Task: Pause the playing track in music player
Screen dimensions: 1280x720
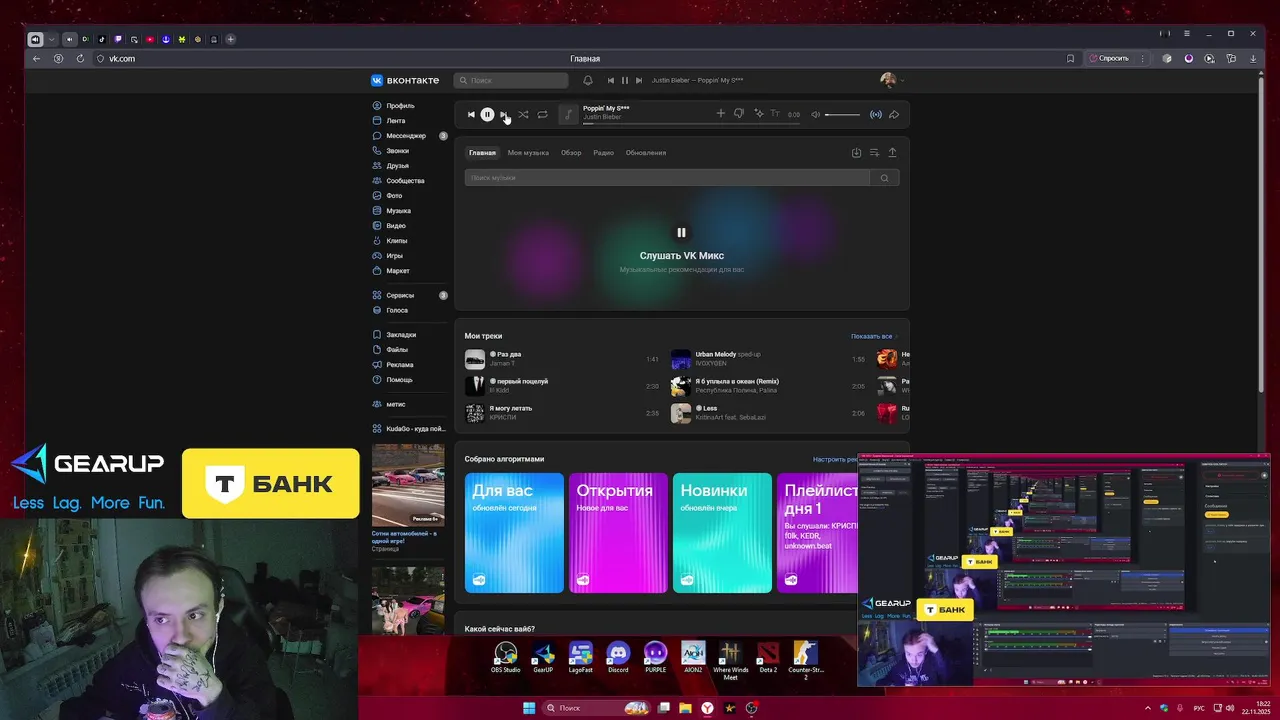Action: click(487, 114)
